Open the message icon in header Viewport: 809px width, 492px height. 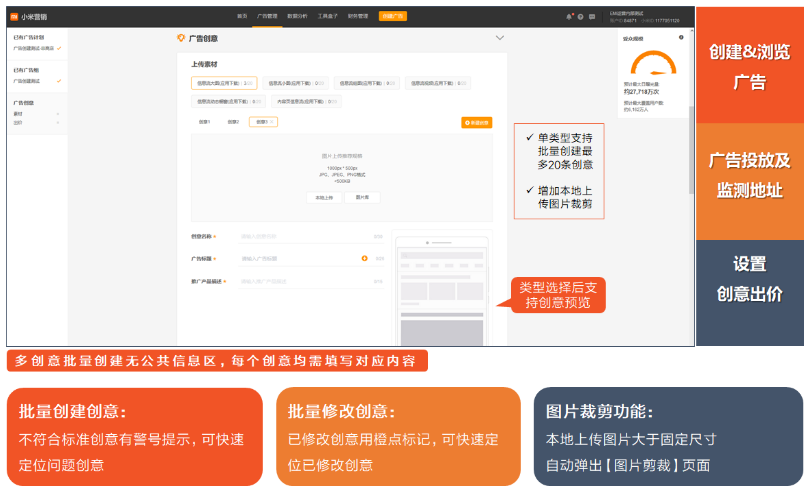[x=592, y=17]
